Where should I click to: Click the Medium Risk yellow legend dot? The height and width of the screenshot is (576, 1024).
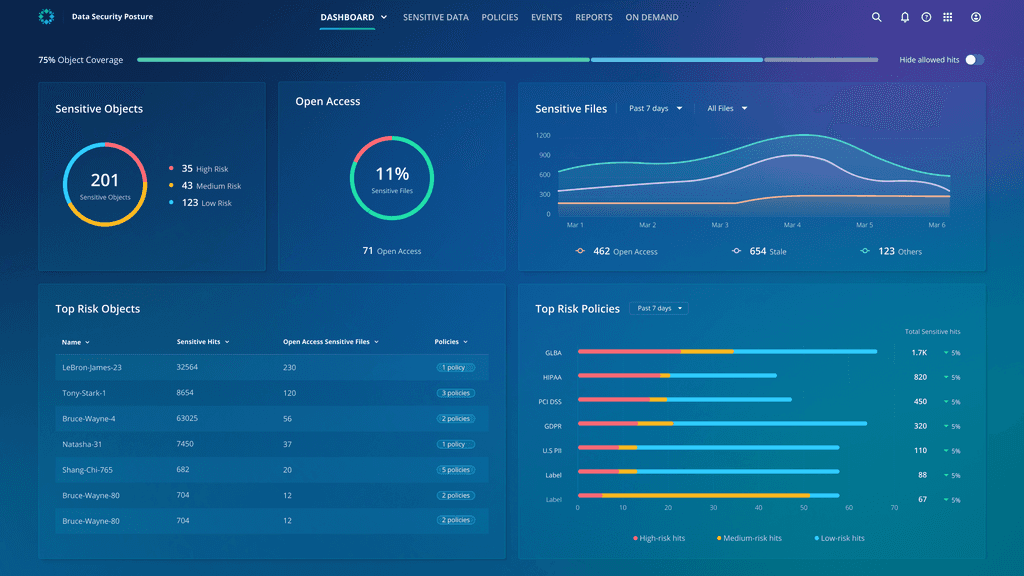(x=171, y=185)
